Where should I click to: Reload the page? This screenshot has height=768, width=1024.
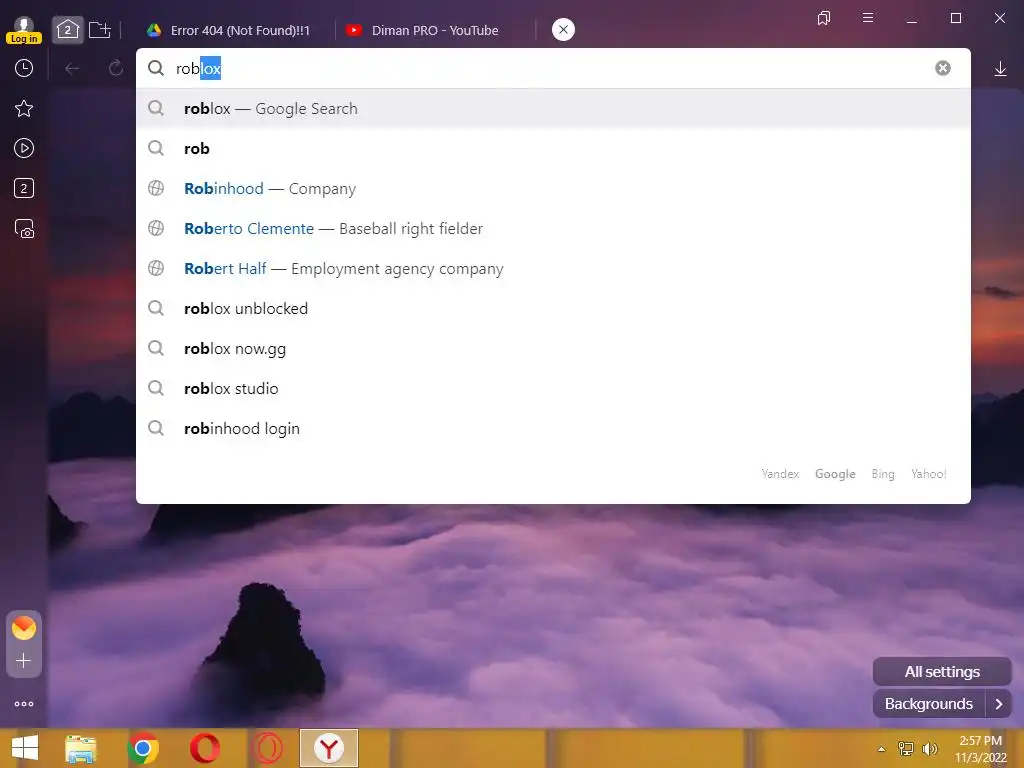116,69
